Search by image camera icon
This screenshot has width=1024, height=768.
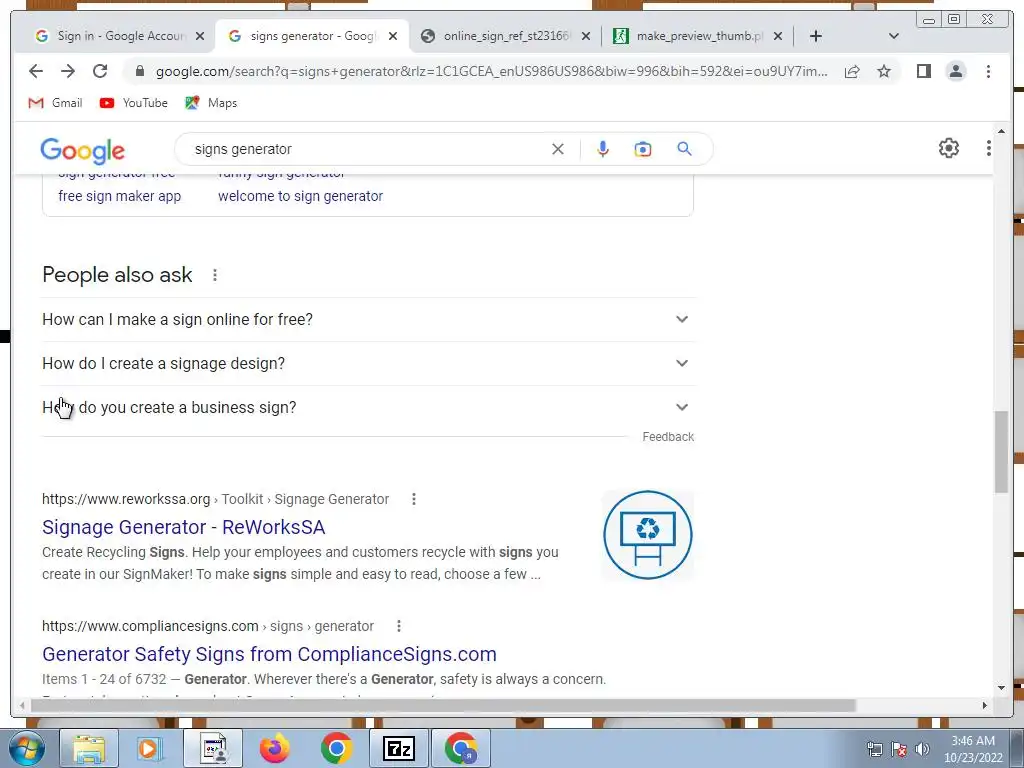coord(643,149)
